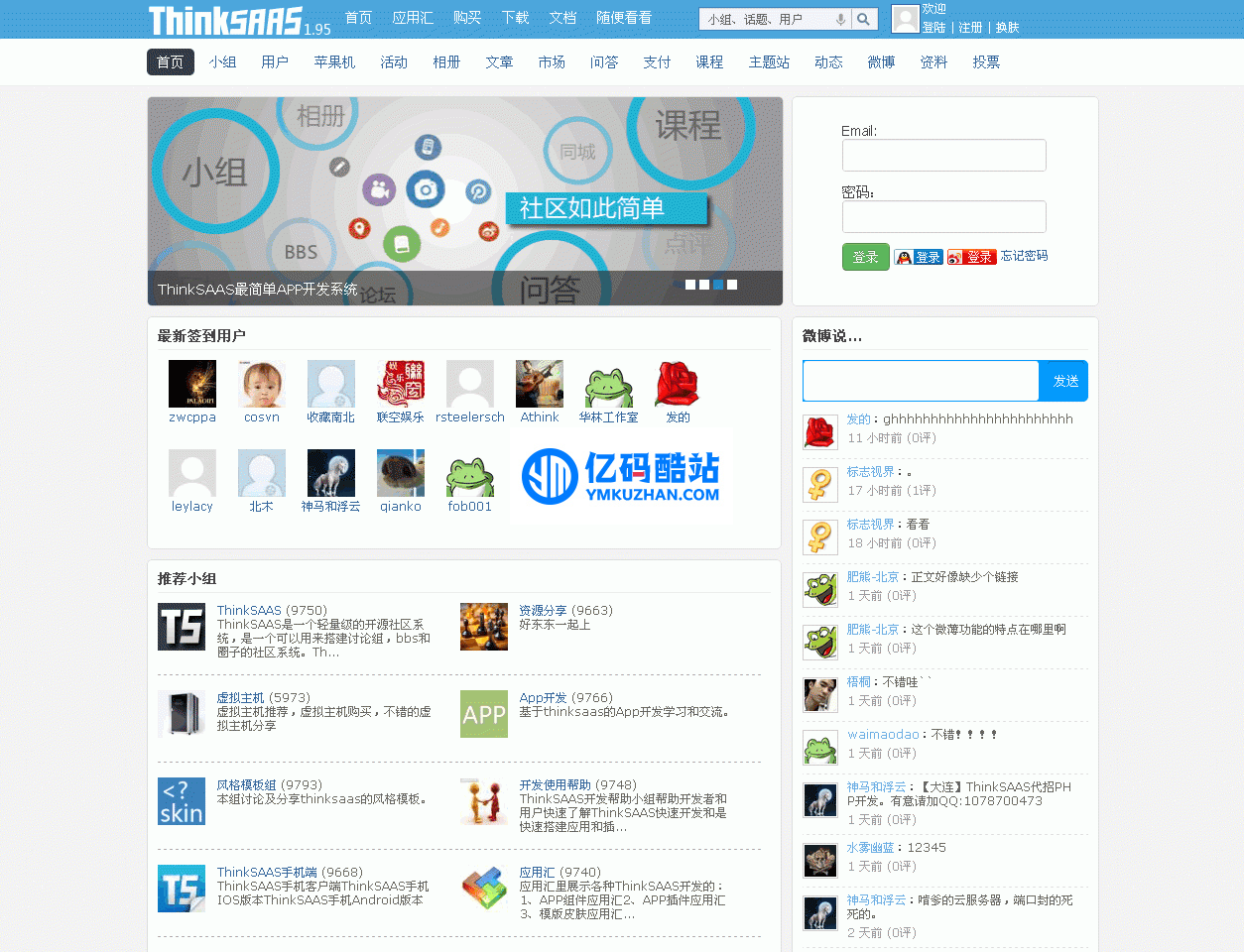Open 随便看看 in the top blue bar
Viewport: 1244px width, 952px height.
coord(624,18)
